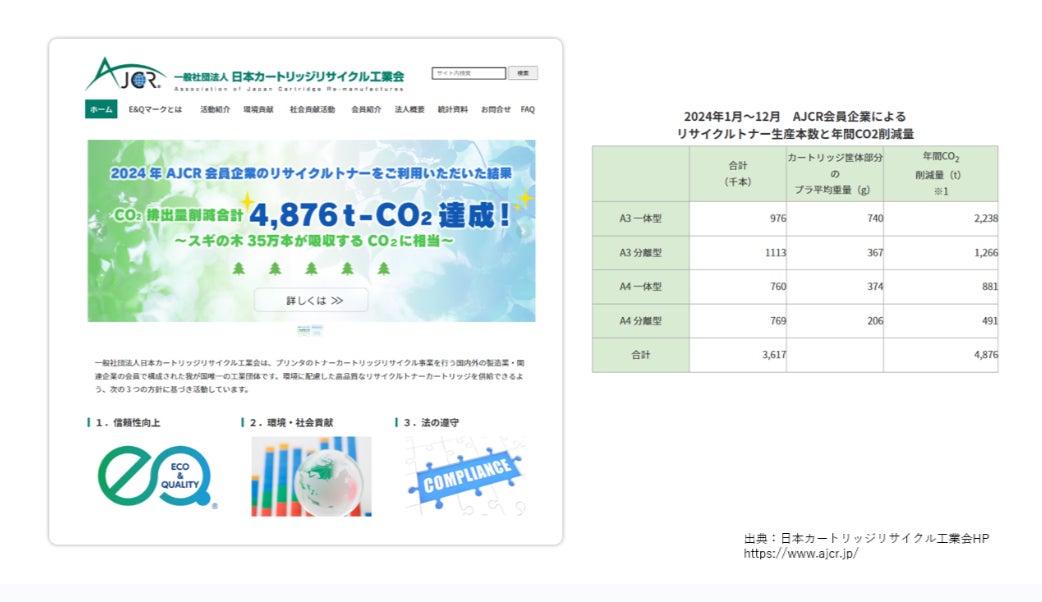Click total CO2 cell 4,876

click(x=986, y=355)
